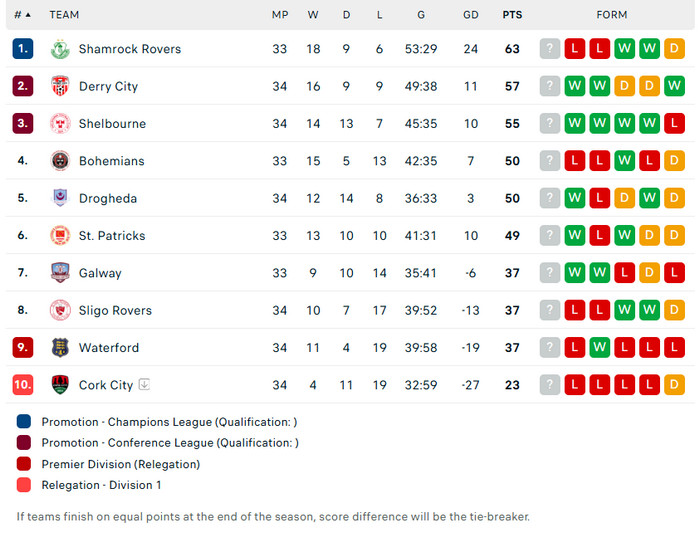Click the St. Patricks club crest
The image size is (700, 533).
pyautogui.click(x=60, y=236)
